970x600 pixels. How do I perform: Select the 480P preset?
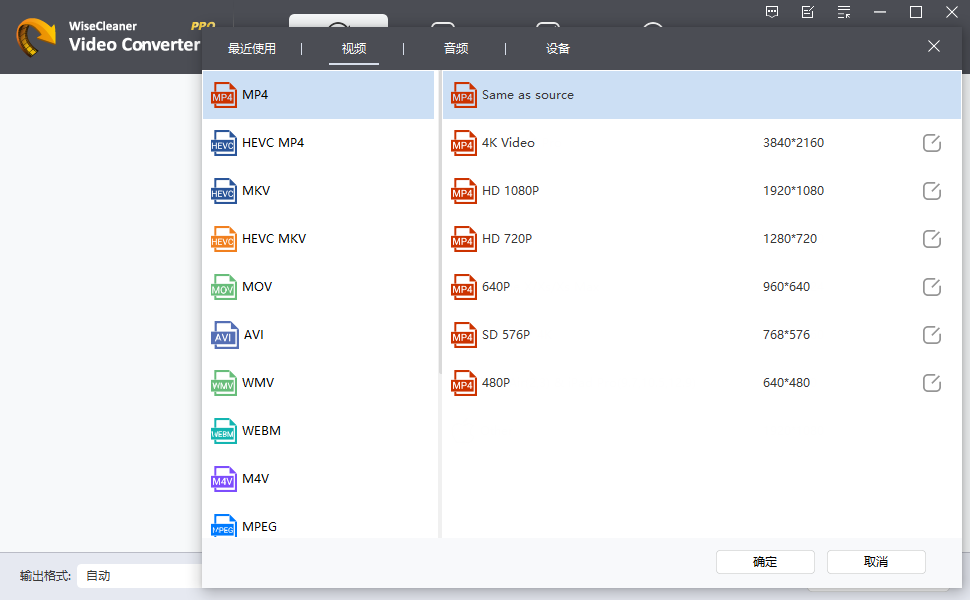702,383
